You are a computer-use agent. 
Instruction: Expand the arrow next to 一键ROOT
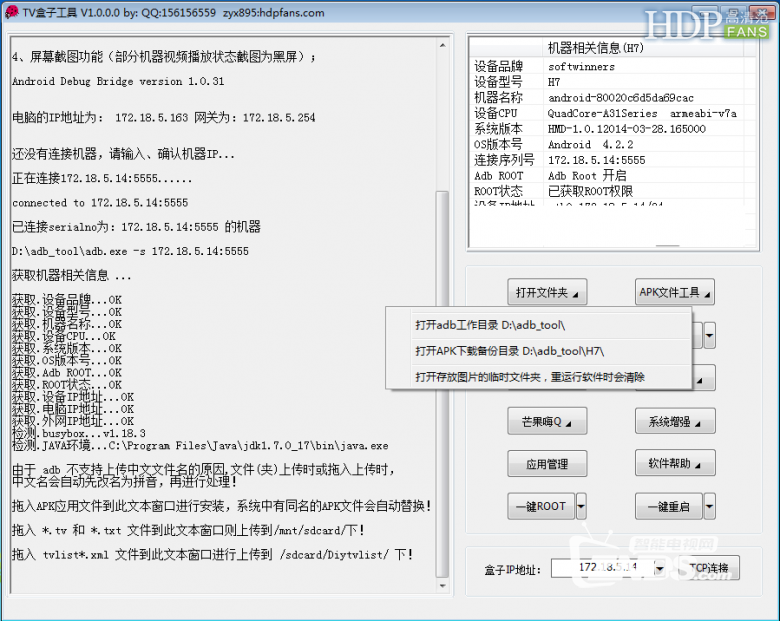pyautogui.click(x=581, y=507)
